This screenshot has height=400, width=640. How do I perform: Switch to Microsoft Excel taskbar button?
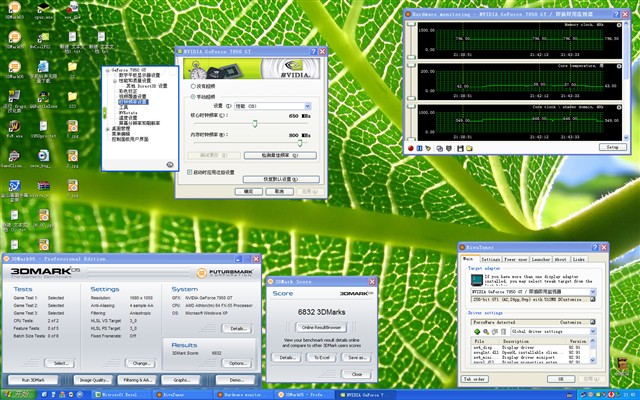[x=122, y=395]
